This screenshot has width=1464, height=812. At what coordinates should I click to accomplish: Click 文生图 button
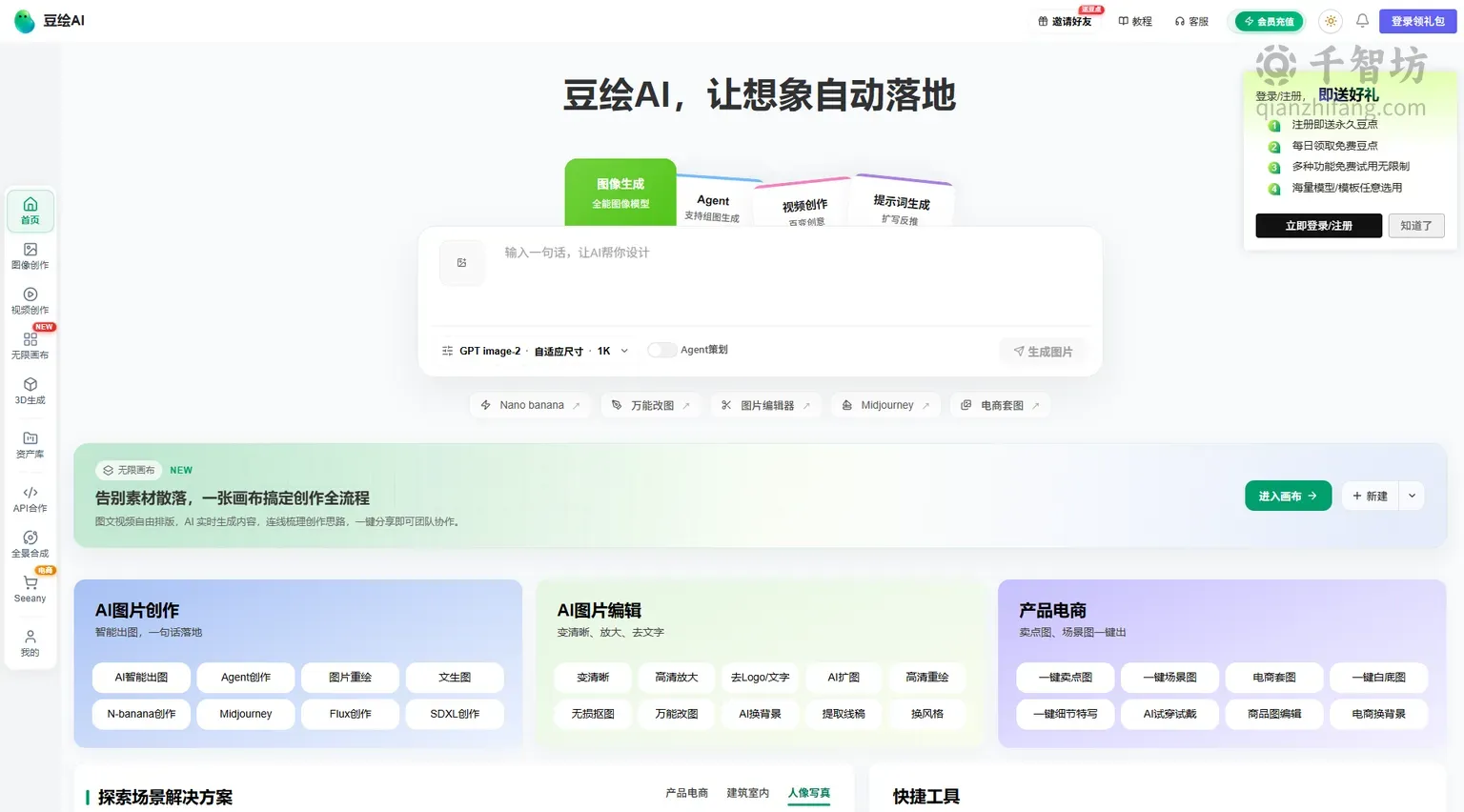tap(455, 678)
